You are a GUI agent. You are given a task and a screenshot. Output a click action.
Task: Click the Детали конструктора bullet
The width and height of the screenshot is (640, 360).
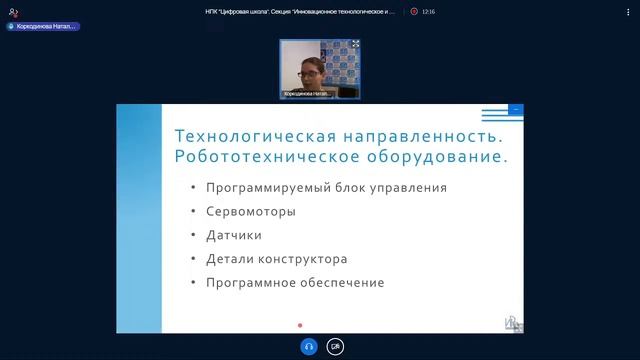(x=277, y=259)
